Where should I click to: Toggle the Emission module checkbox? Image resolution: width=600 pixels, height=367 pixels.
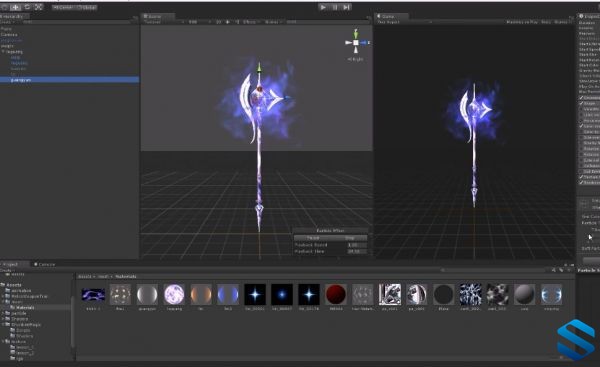(x=582, y=98)
